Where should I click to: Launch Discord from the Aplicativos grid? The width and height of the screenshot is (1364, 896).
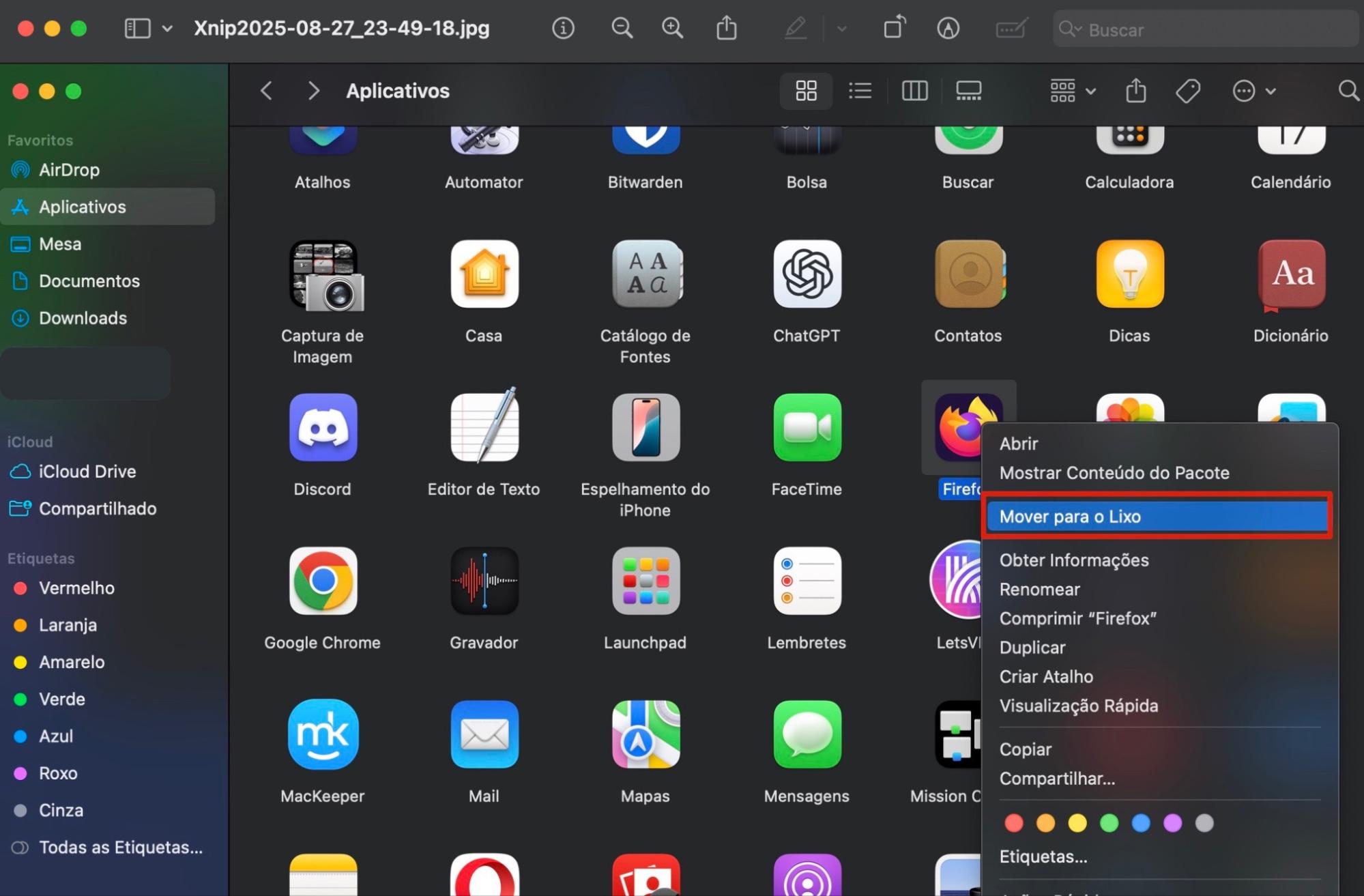[x=323, y=428]
